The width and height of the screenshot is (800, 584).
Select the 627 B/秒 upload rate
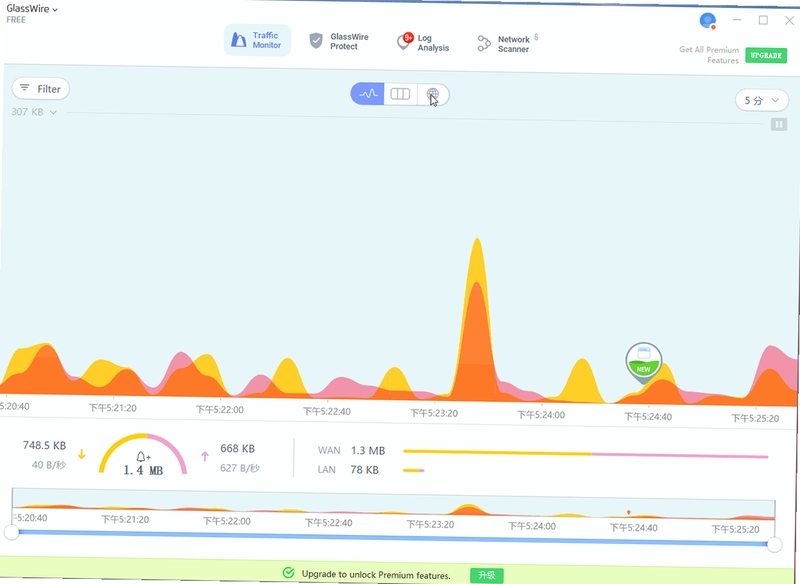point(240,468)
